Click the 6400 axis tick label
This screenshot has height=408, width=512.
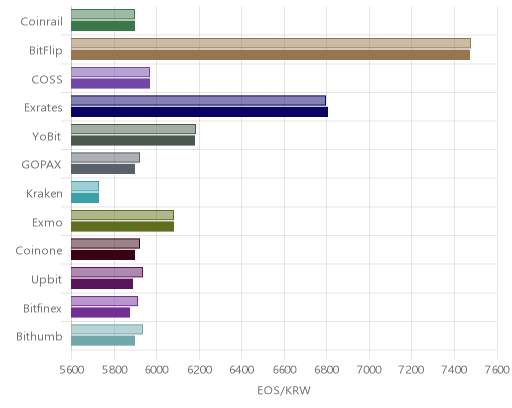click(x=242, y=370)
